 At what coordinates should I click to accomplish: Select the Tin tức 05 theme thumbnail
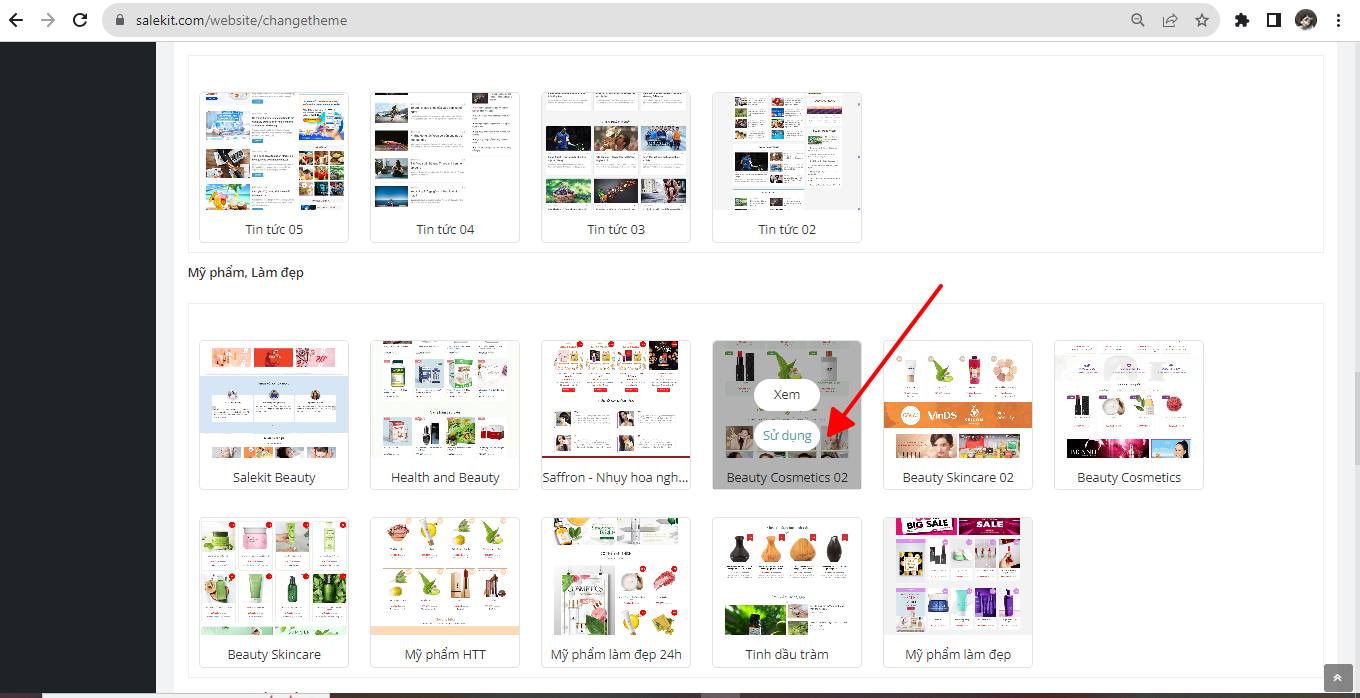coord(274,152)
